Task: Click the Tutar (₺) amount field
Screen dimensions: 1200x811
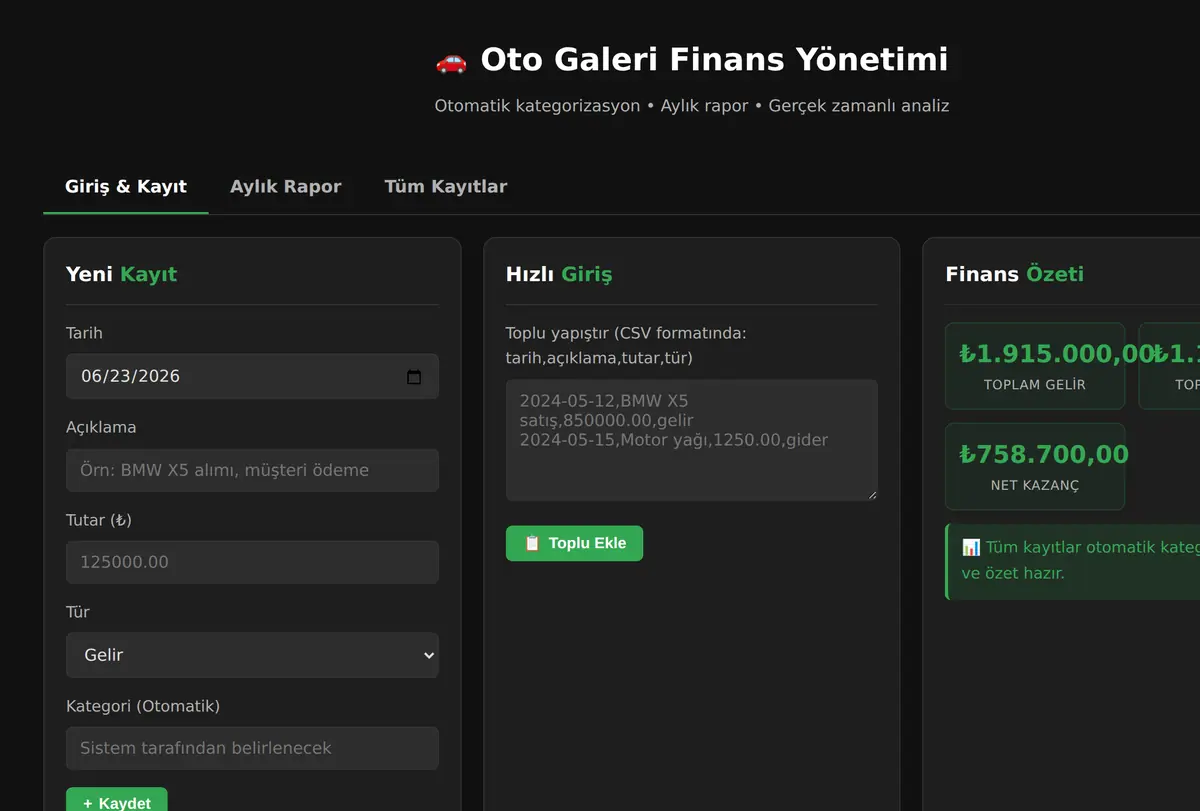Action: 252,562
